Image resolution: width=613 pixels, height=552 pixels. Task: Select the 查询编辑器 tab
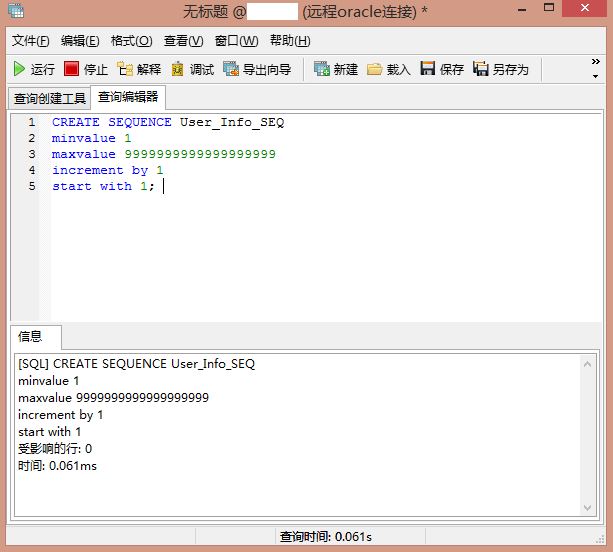pos(128,97)
